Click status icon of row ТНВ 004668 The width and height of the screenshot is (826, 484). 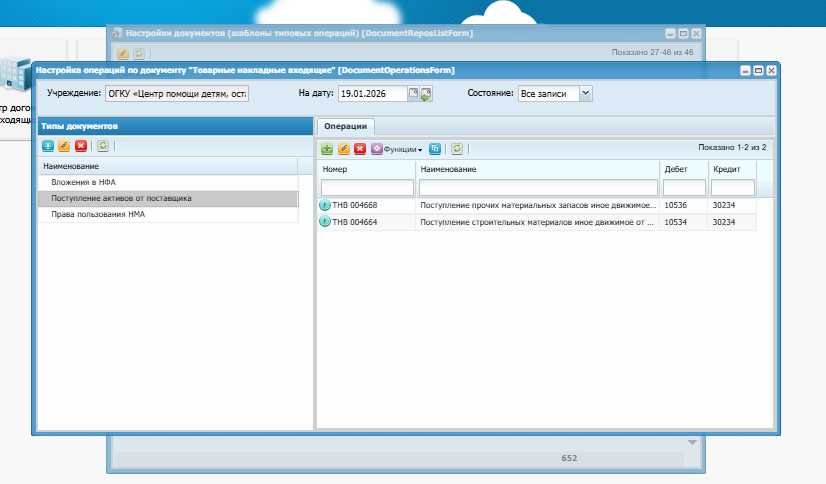(325, 205)
